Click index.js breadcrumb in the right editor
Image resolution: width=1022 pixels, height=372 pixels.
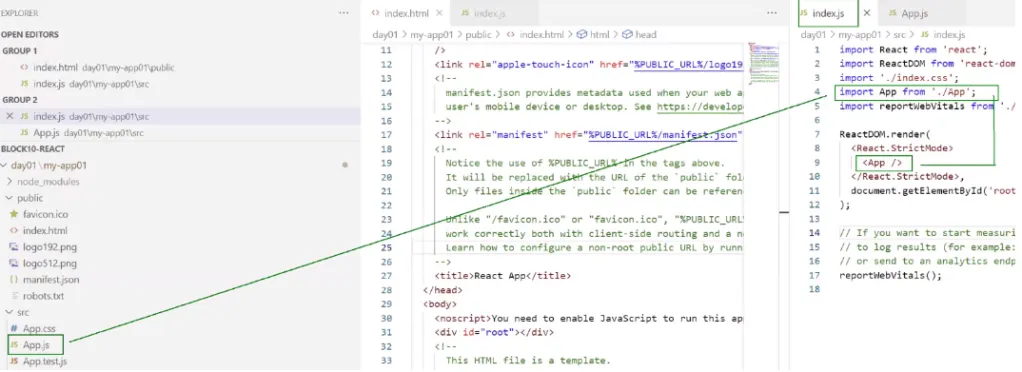click(x=943, y=35)
